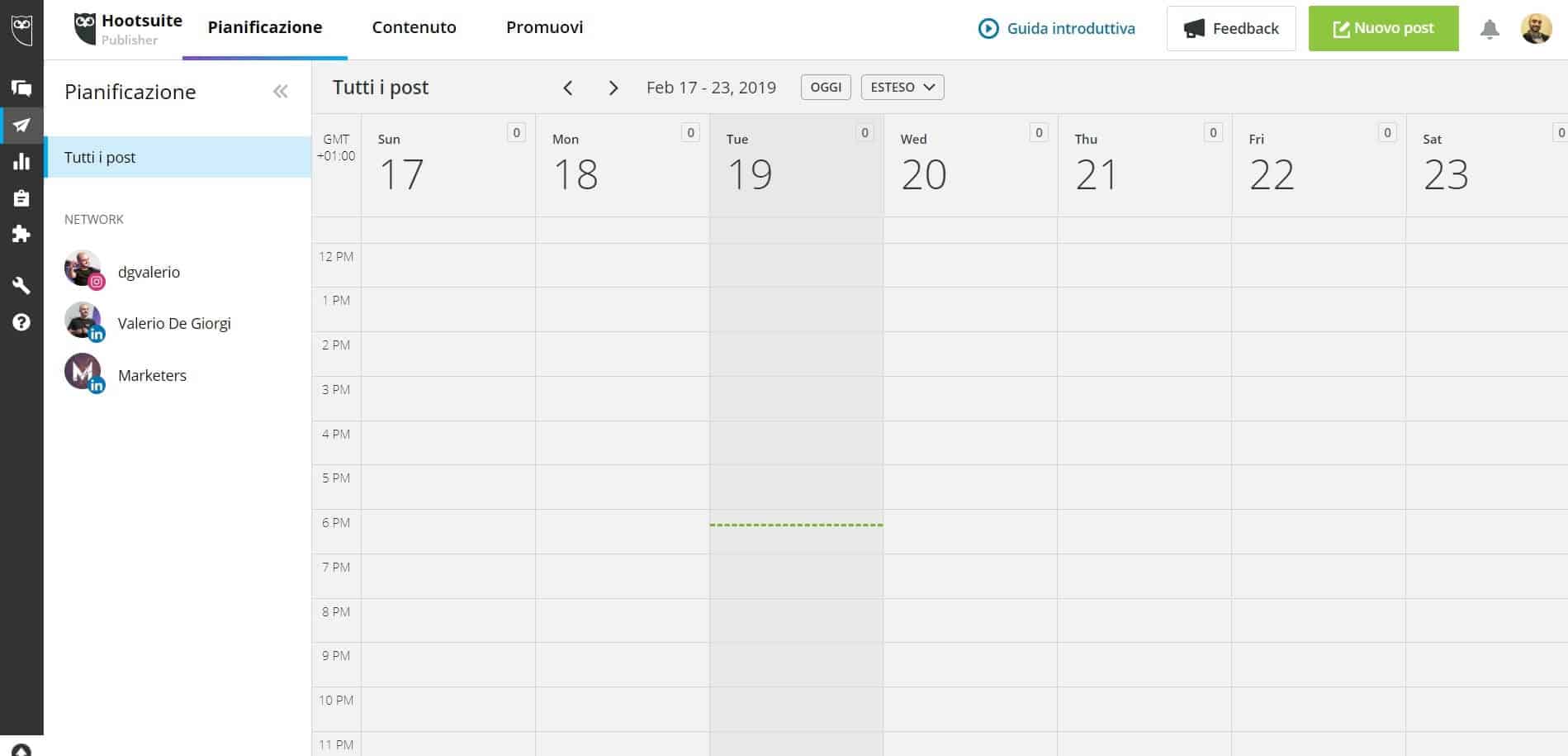This screenshot has width=1568, height=756.
Task: Open Streams from the left sidebar
Action: click(21, 88)
